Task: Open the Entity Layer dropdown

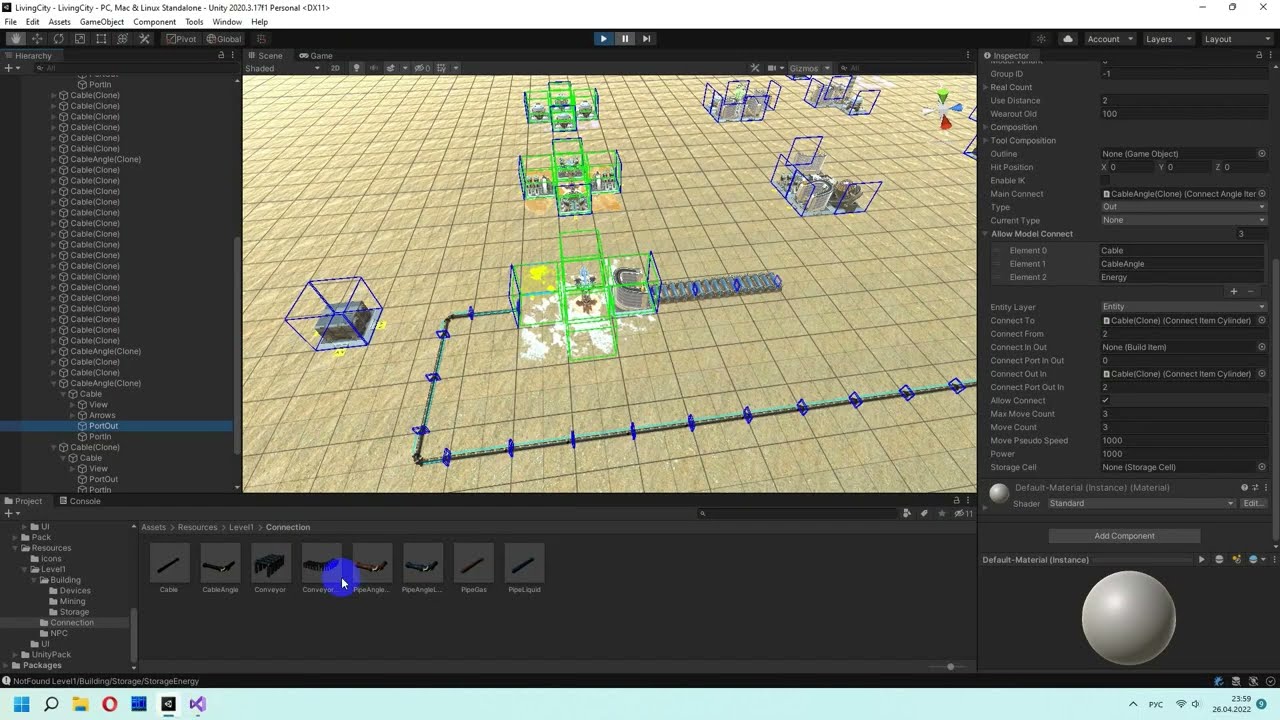Action: pos(1184,307)
